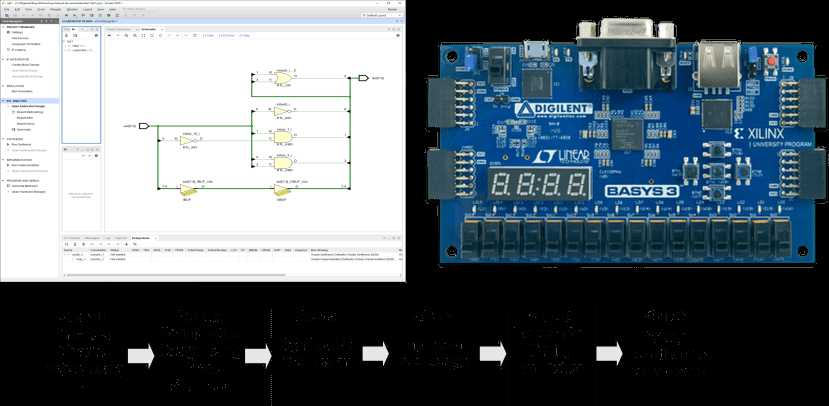
Task: Open project Settings in Flow Navigator
Action: tap(17, 32)
